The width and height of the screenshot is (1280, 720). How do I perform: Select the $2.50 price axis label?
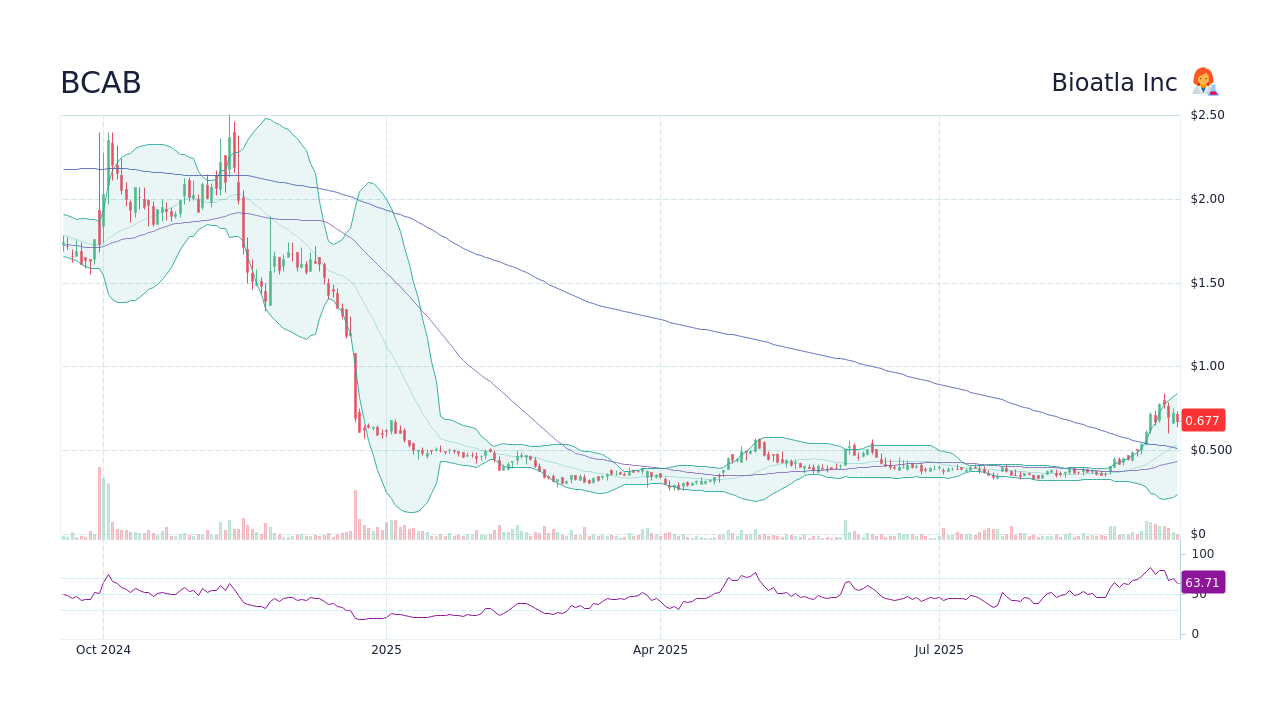pos(1208,114)
